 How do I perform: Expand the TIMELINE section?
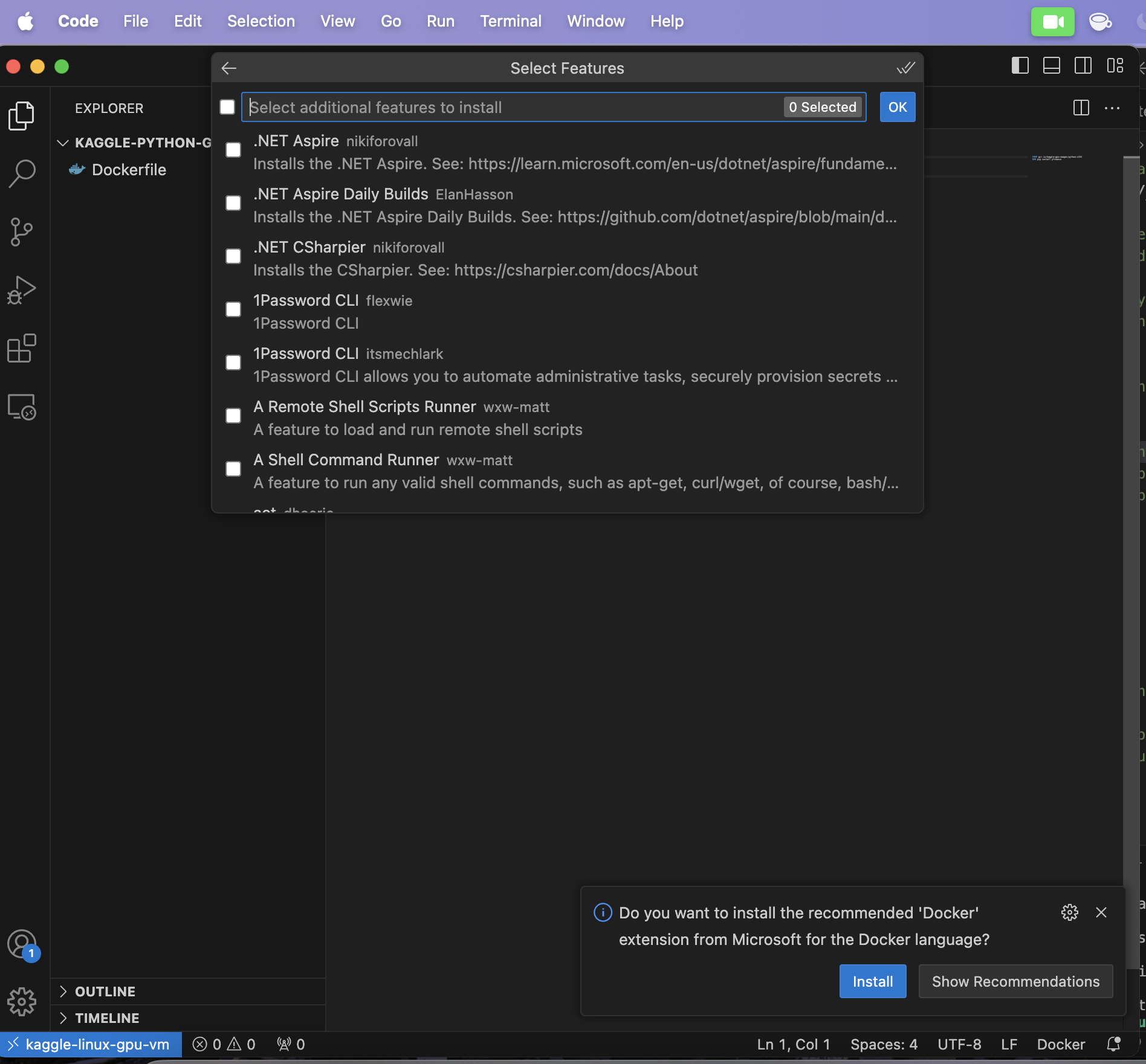click(x=187, y=1018)
